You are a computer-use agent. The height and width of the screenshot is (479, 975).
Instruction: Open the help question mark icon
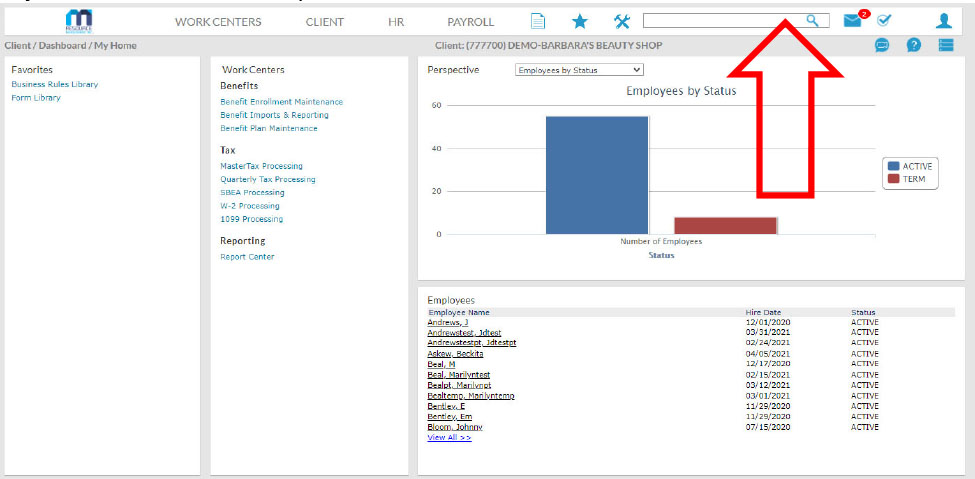(914, 45)
